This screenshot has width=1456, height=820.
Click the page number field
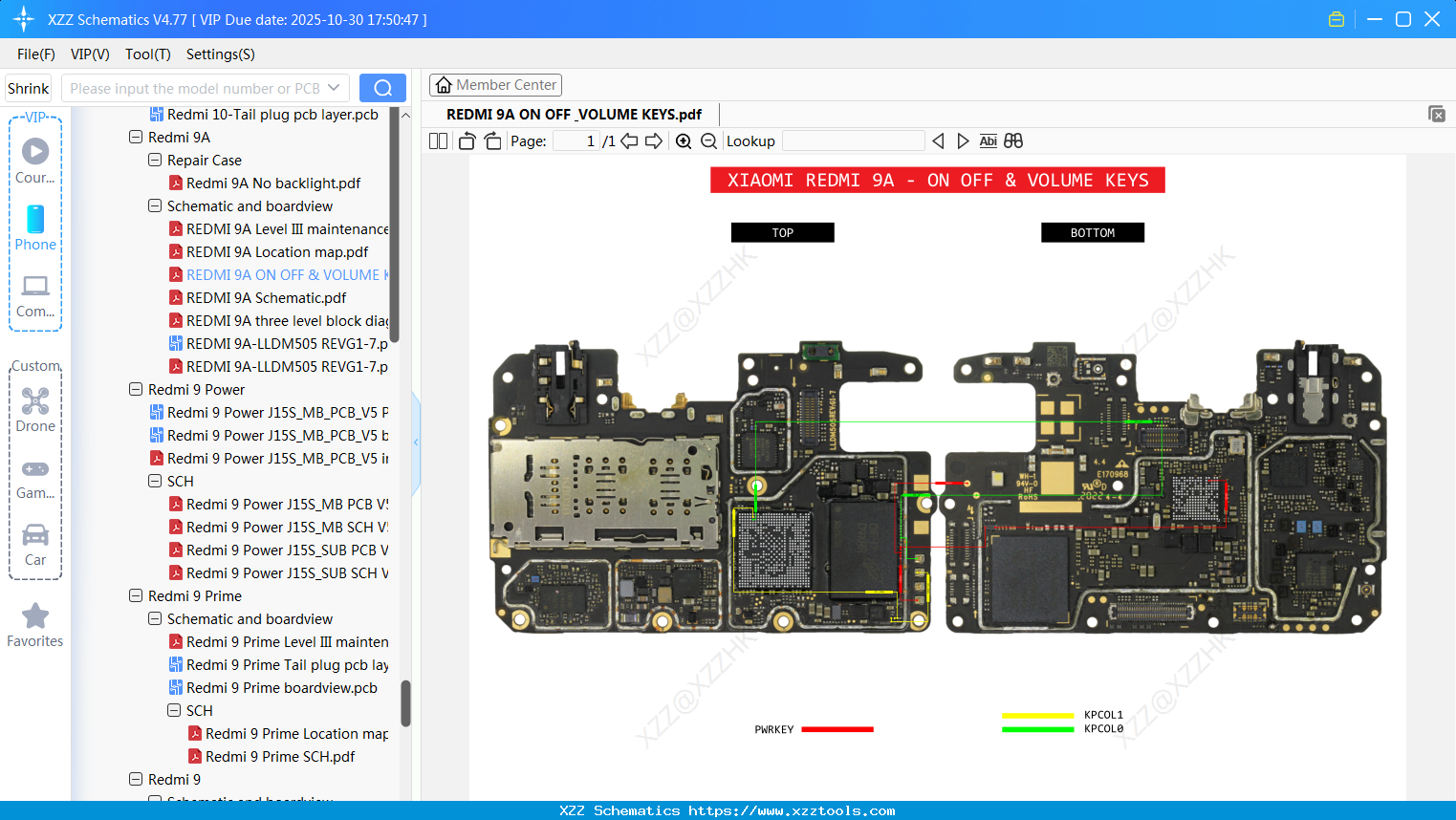576,141
